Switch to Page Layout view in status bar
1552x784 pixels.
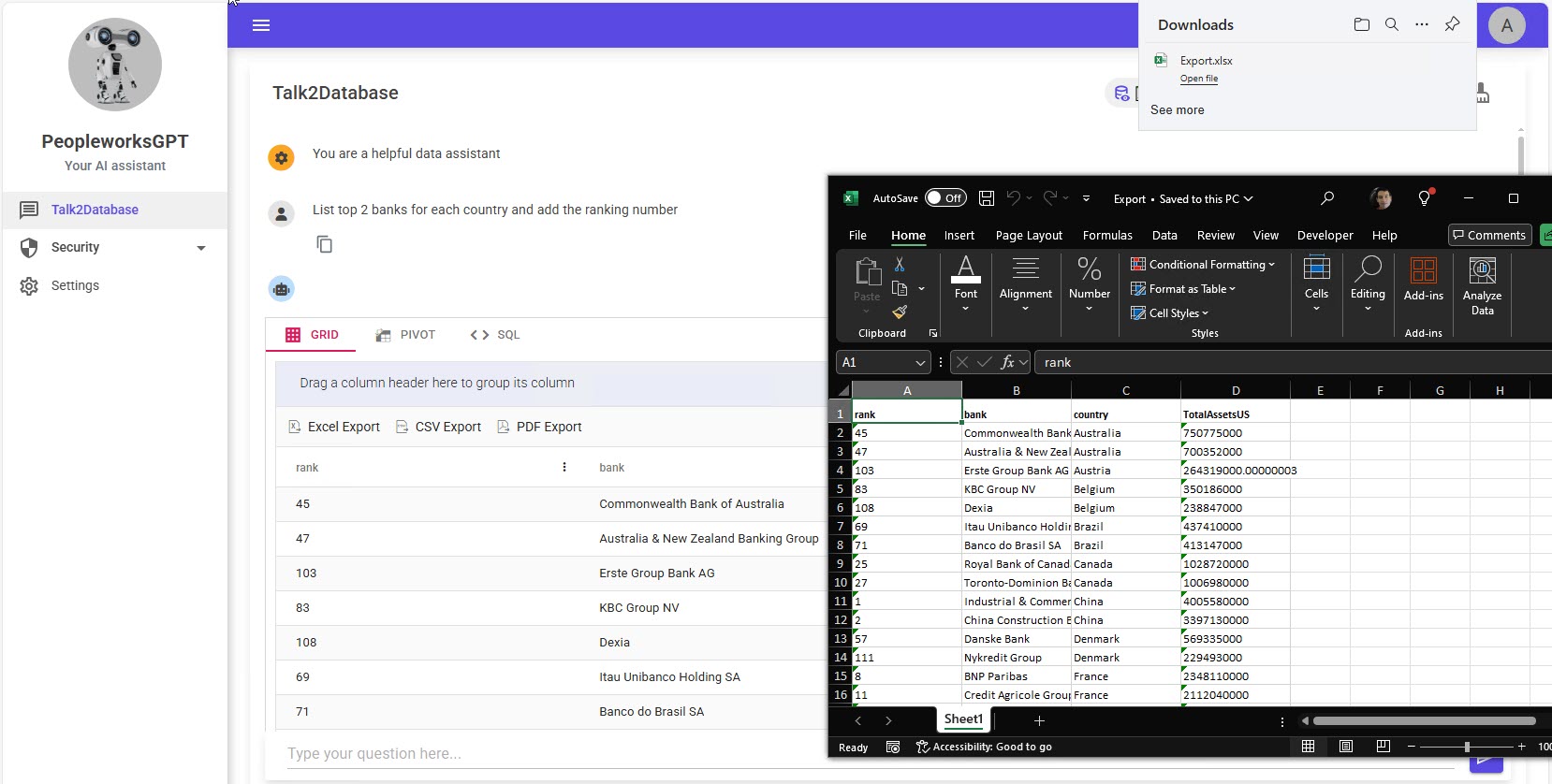click(1345, 747)
